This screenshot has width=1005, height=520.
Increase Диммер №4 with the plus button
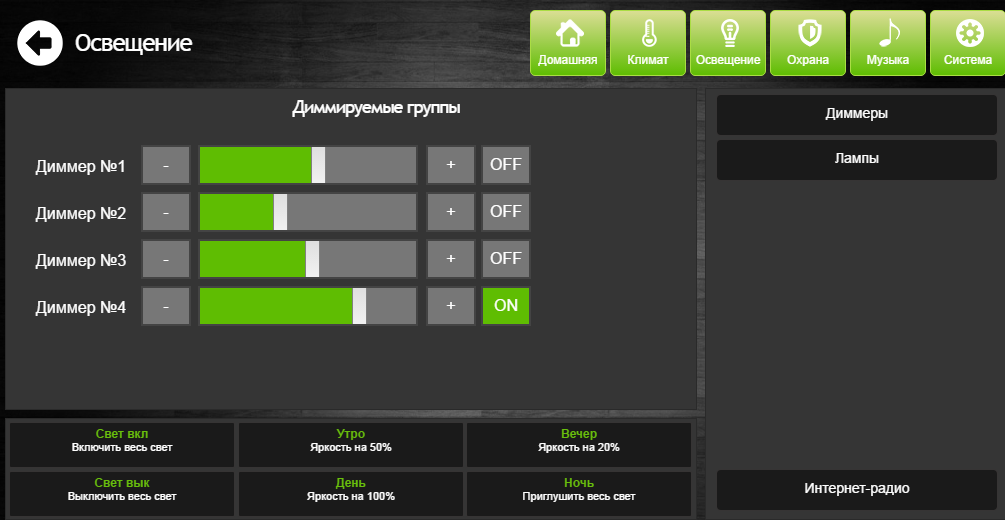tap(451, 306)
